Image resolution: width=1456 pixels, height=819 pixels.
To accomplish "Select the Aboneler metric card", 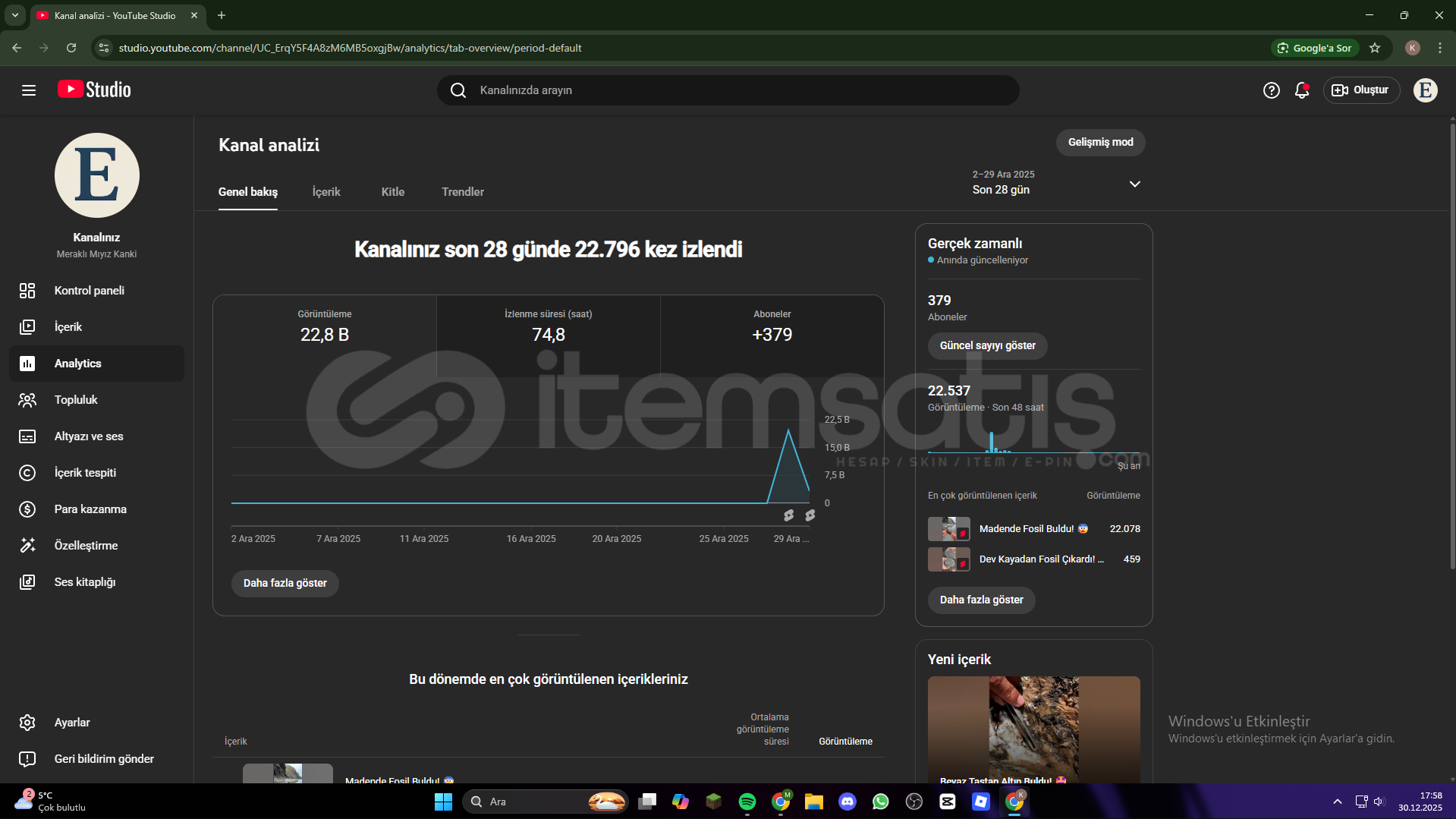I will coord(772,335).
